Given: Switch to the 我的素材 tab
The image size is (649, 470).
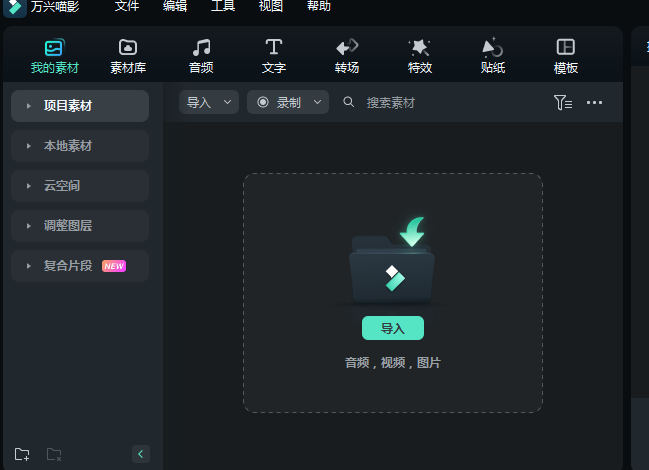Looking at the screenshot, I should coord(55,56).
